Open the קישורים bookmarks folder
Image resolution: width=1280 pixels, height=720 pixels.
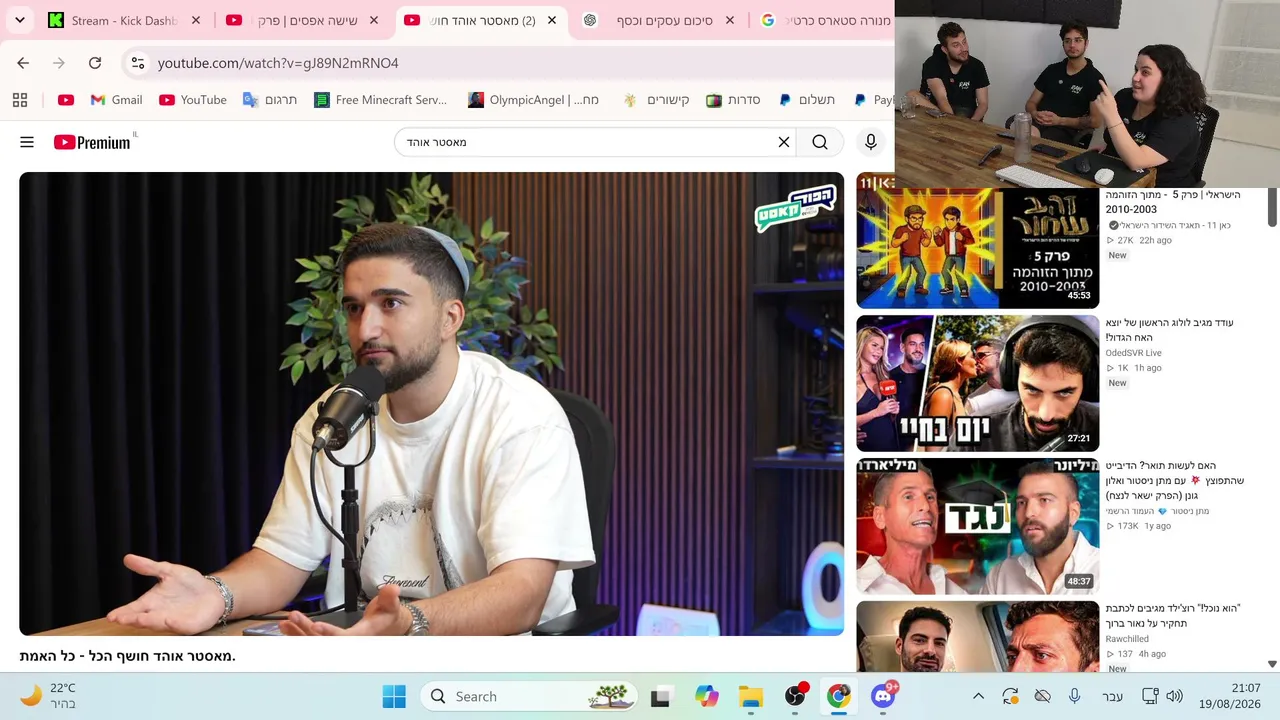point(656,100)
